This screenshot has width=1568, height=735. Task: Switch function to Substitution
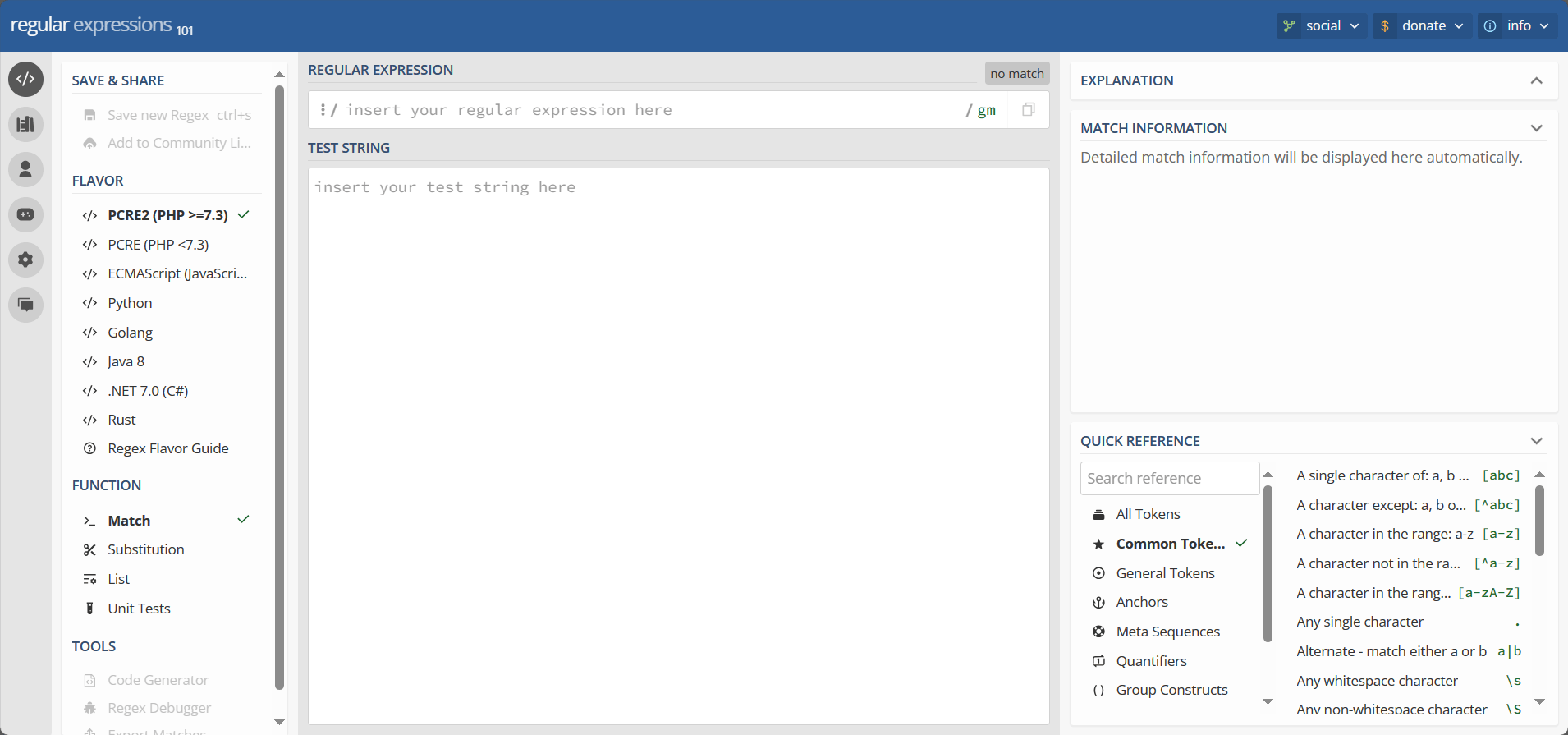click(x=145, y=549)
